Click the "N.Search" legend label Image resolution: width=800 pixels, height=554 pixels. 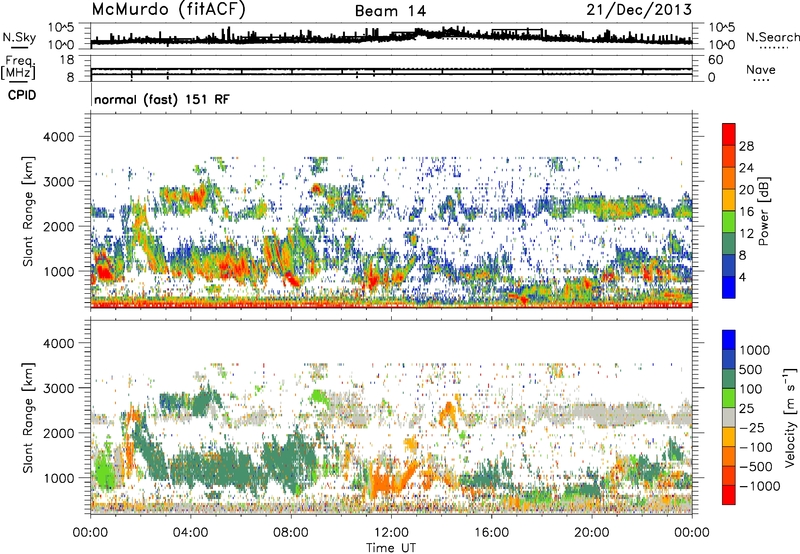pos(772,37)
